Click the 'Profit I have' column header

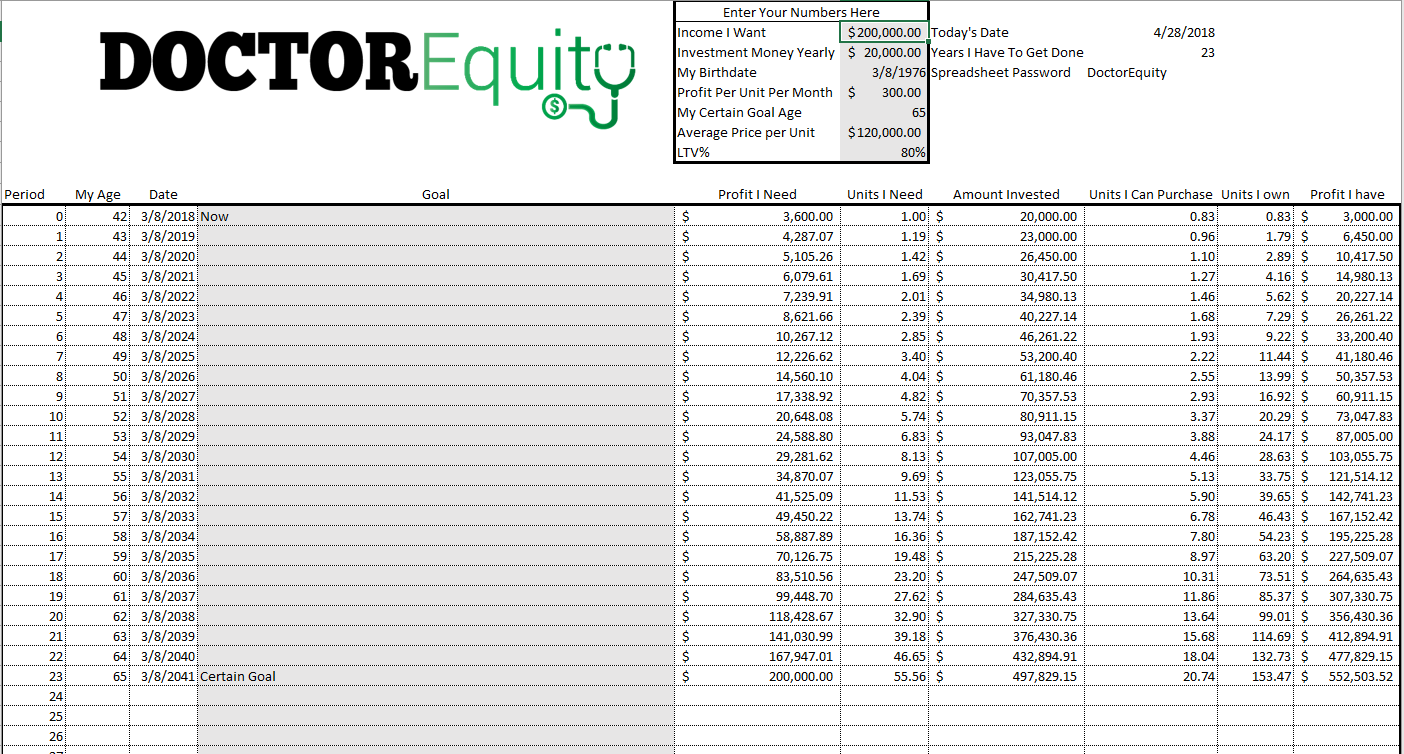click(x=1347, y=194)
